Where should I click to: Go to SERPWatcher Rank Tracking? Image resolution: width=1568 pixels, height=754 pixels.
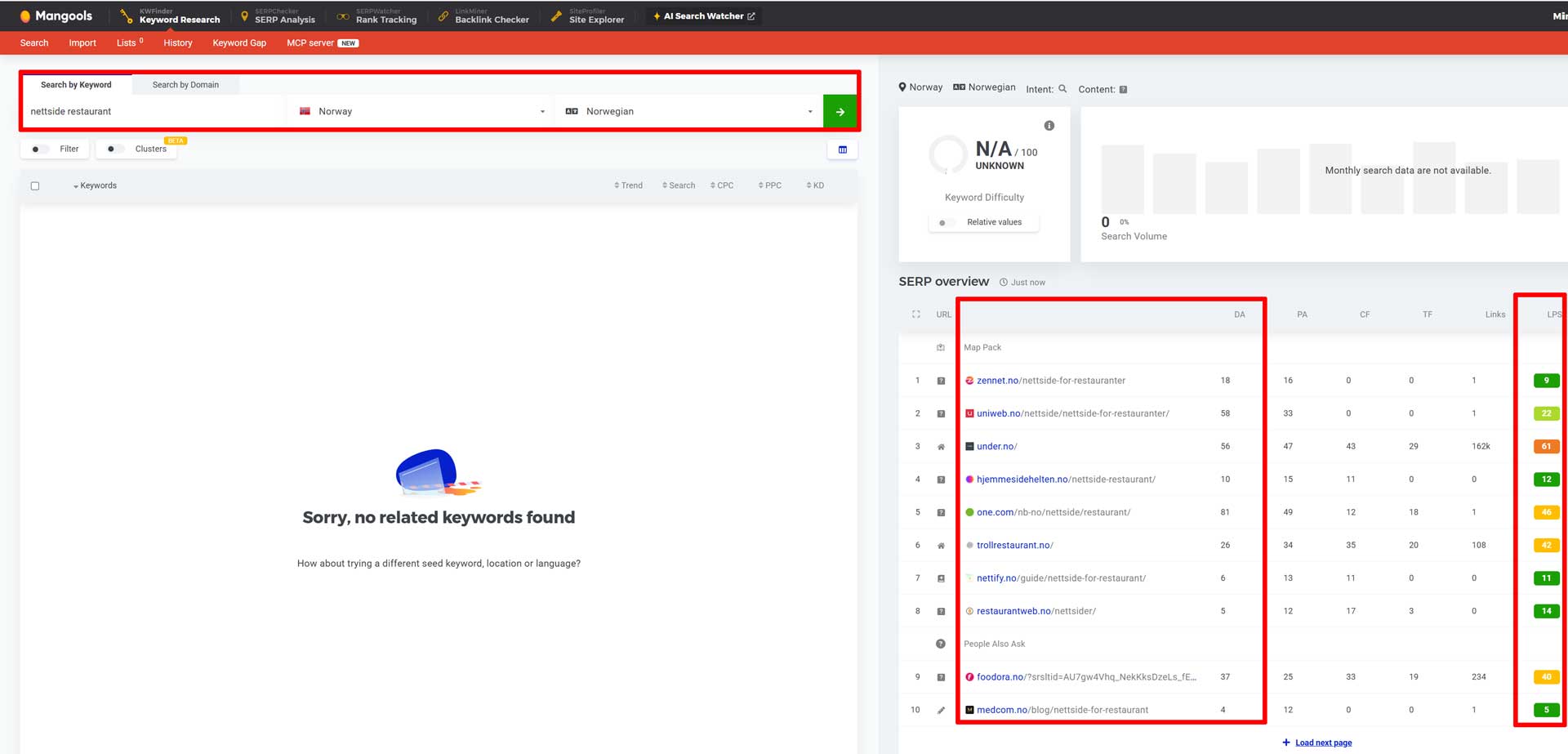(377, 16)
